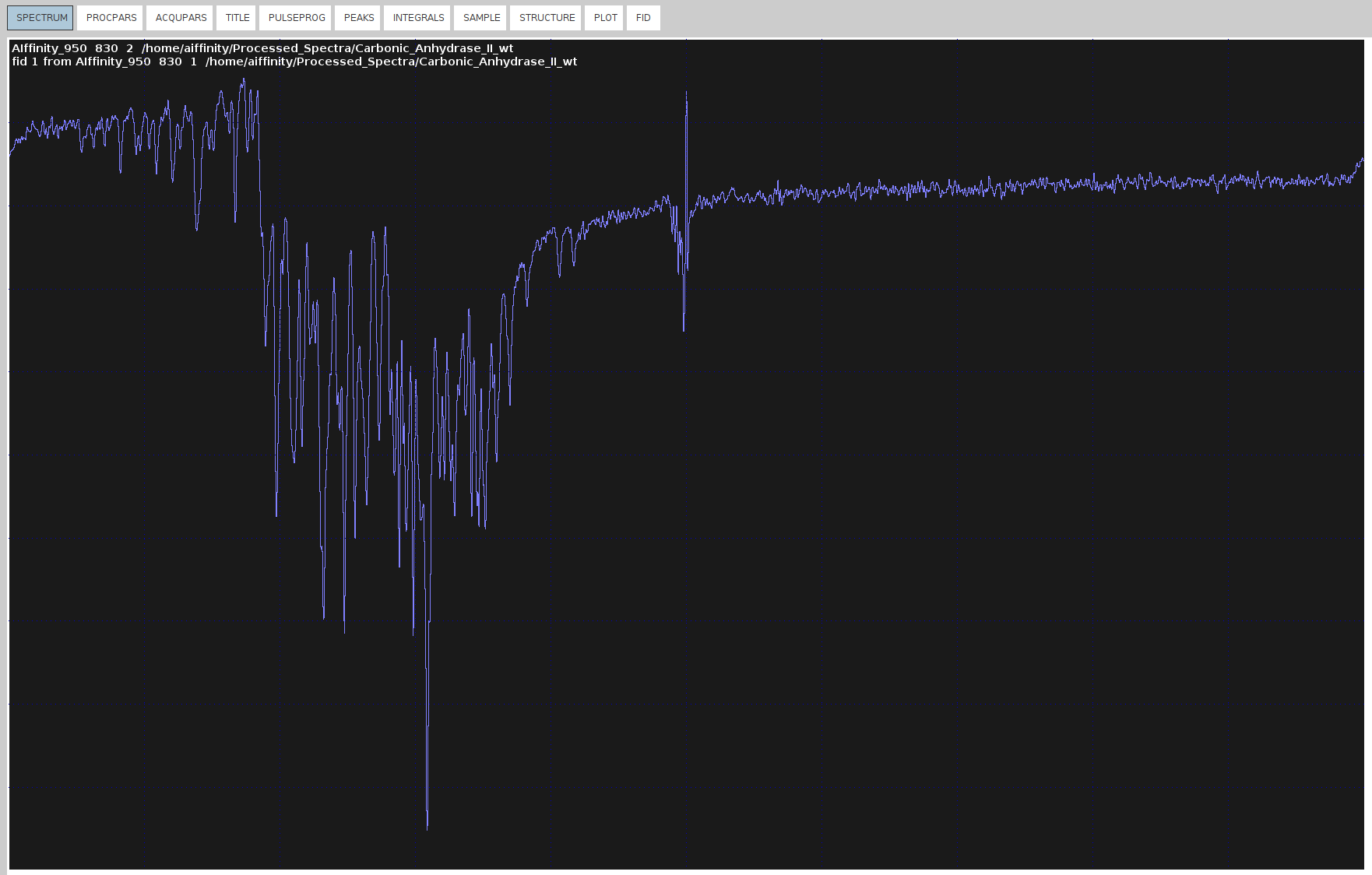
Task: Open the INTEGRALS tab
Action: [418, 18]
